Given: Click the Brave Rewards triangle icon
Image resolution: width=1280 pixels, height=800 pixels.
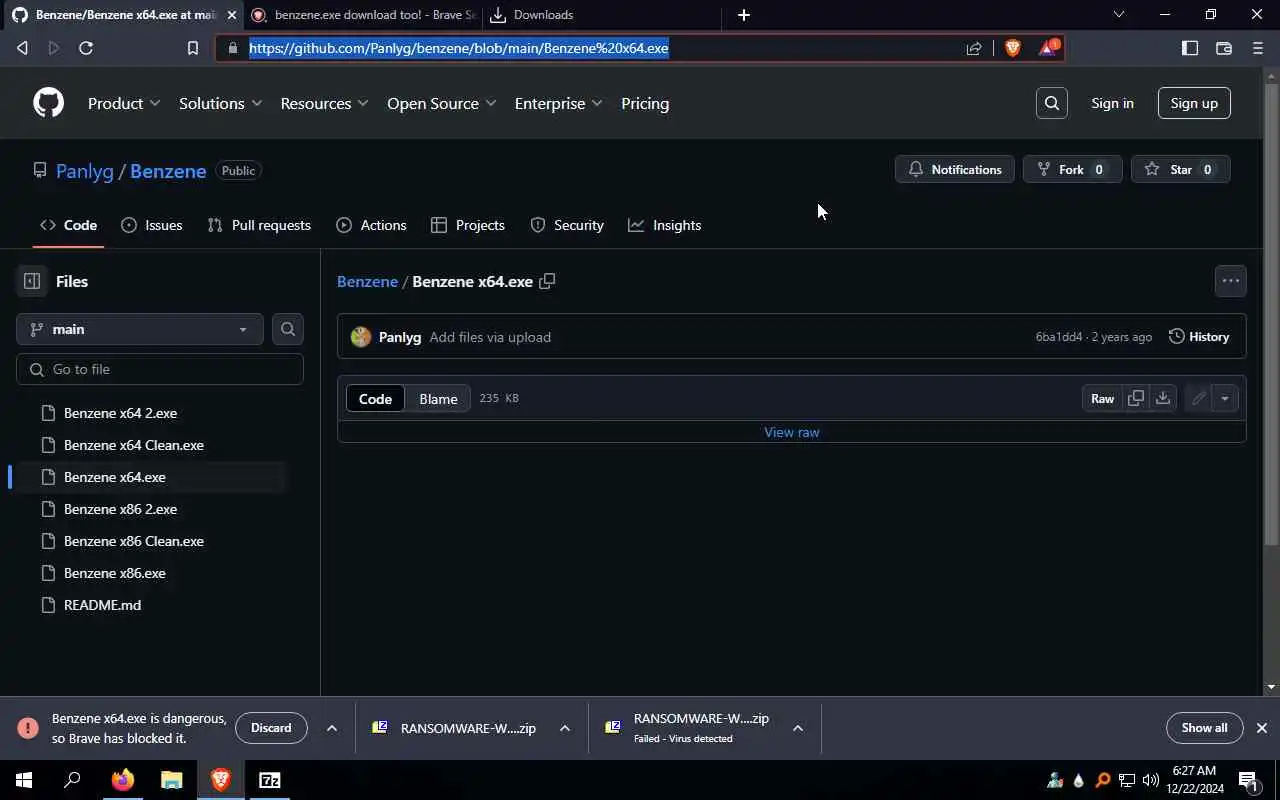Looking at the screenshot, I should coord(1047,48).
